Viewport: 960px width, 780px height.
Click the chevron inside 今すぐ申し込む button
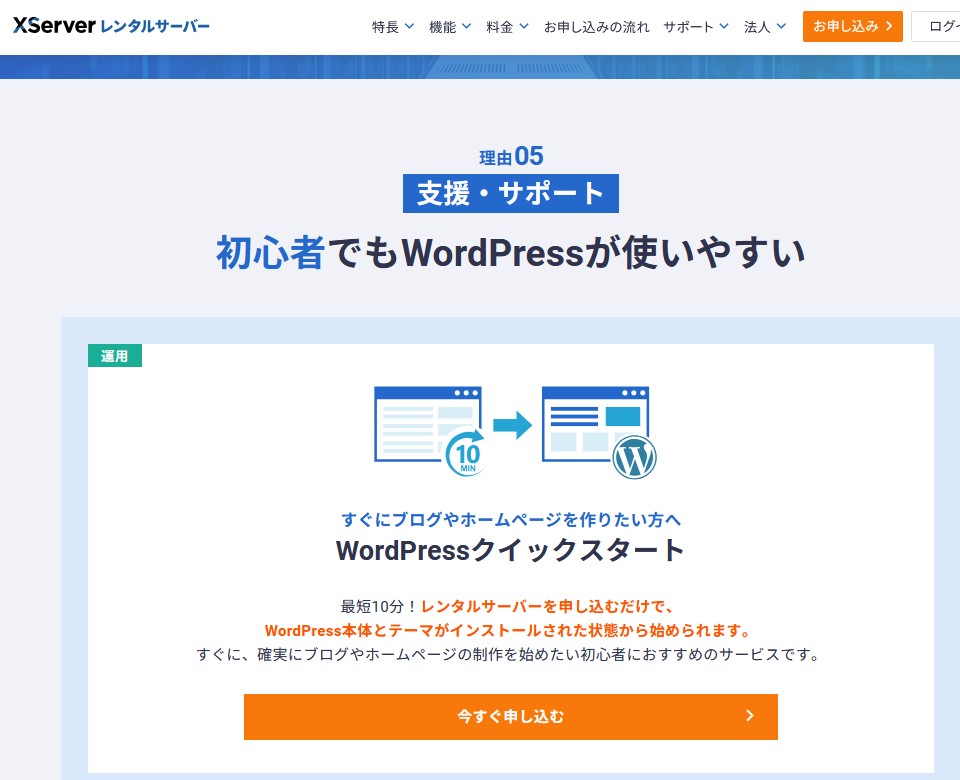coord(750,716)
